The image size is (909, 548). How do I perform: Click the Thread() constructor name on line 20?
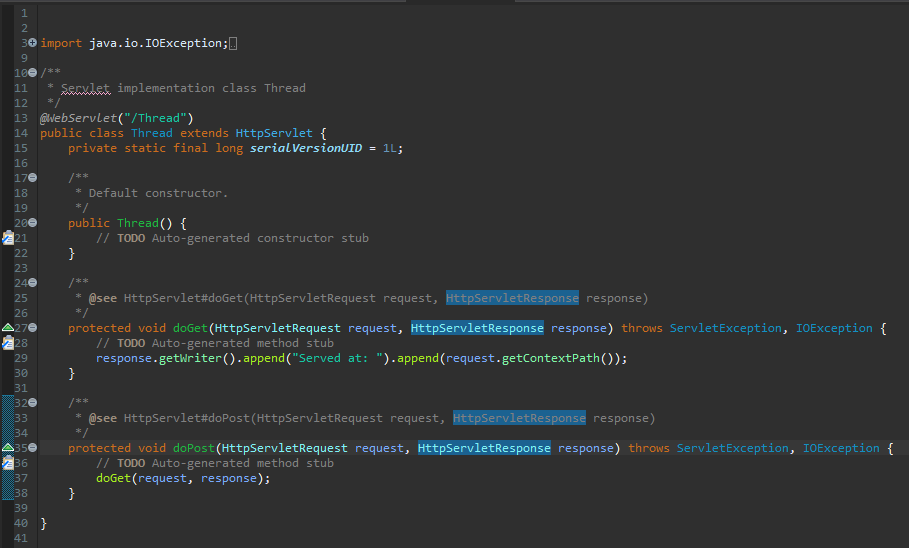point(137,223)
